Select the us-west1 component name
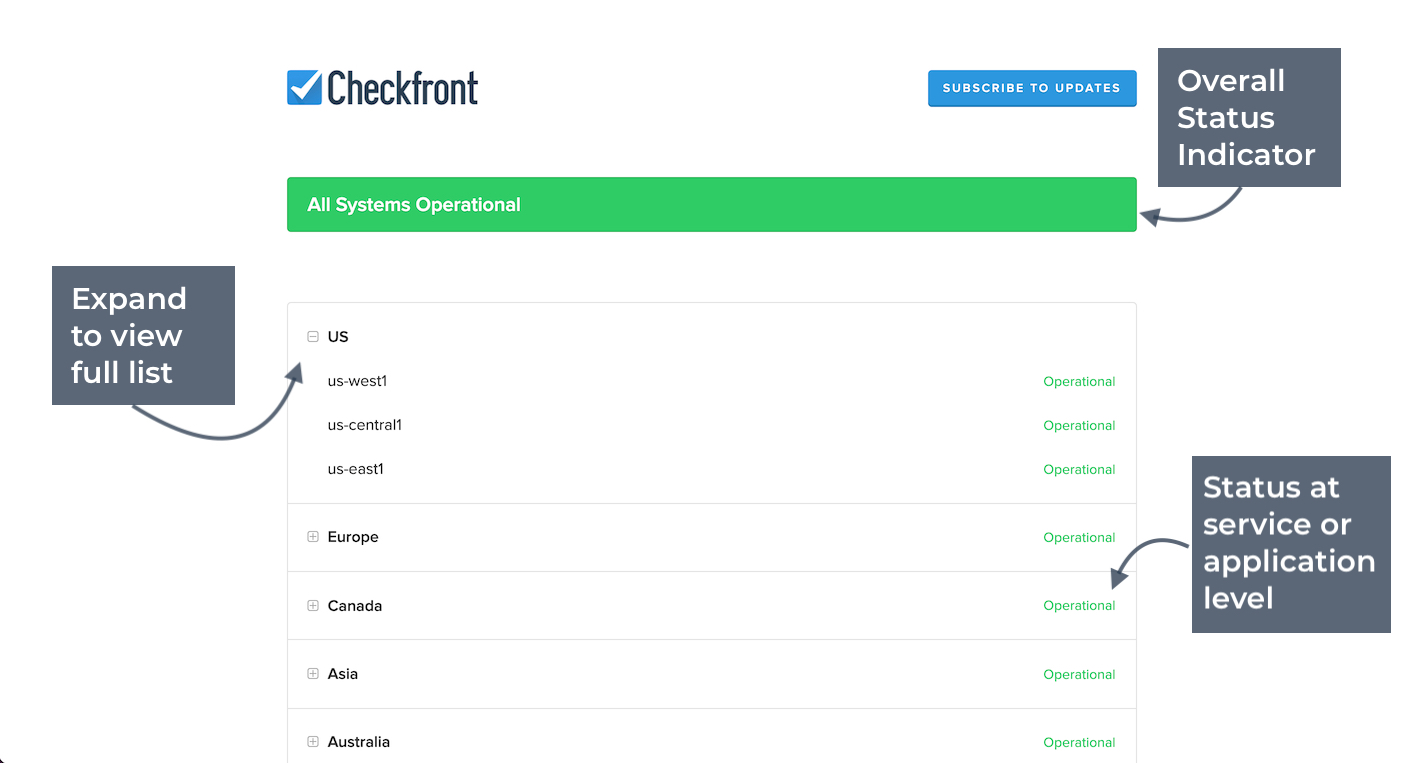1422x763 pixels. point(357,381)
